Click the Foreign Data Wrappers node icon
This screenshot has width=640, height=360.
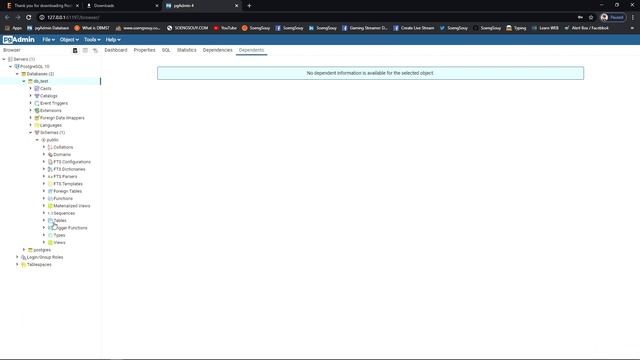click(37, 118)
